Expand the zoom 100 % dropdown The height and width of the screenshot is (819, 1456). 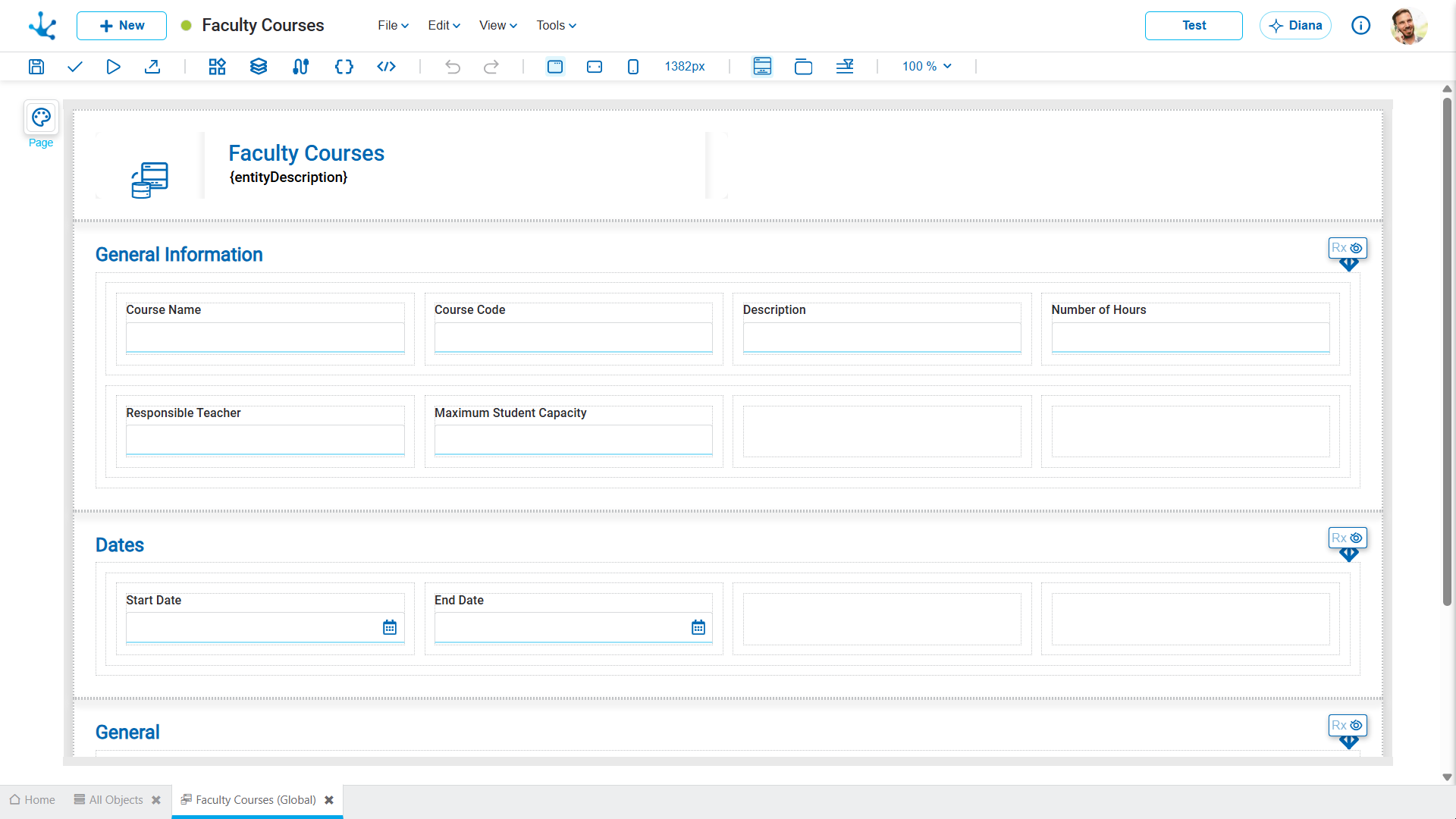click(927, 67)
